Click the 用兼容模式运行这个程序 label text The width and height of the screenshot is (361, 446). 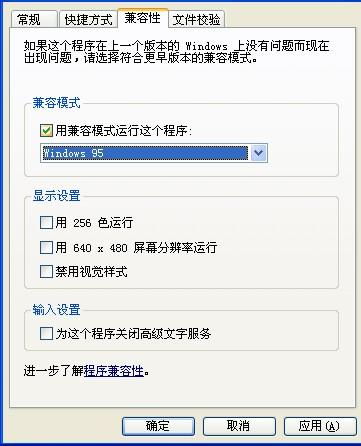[x=124, y=131]
